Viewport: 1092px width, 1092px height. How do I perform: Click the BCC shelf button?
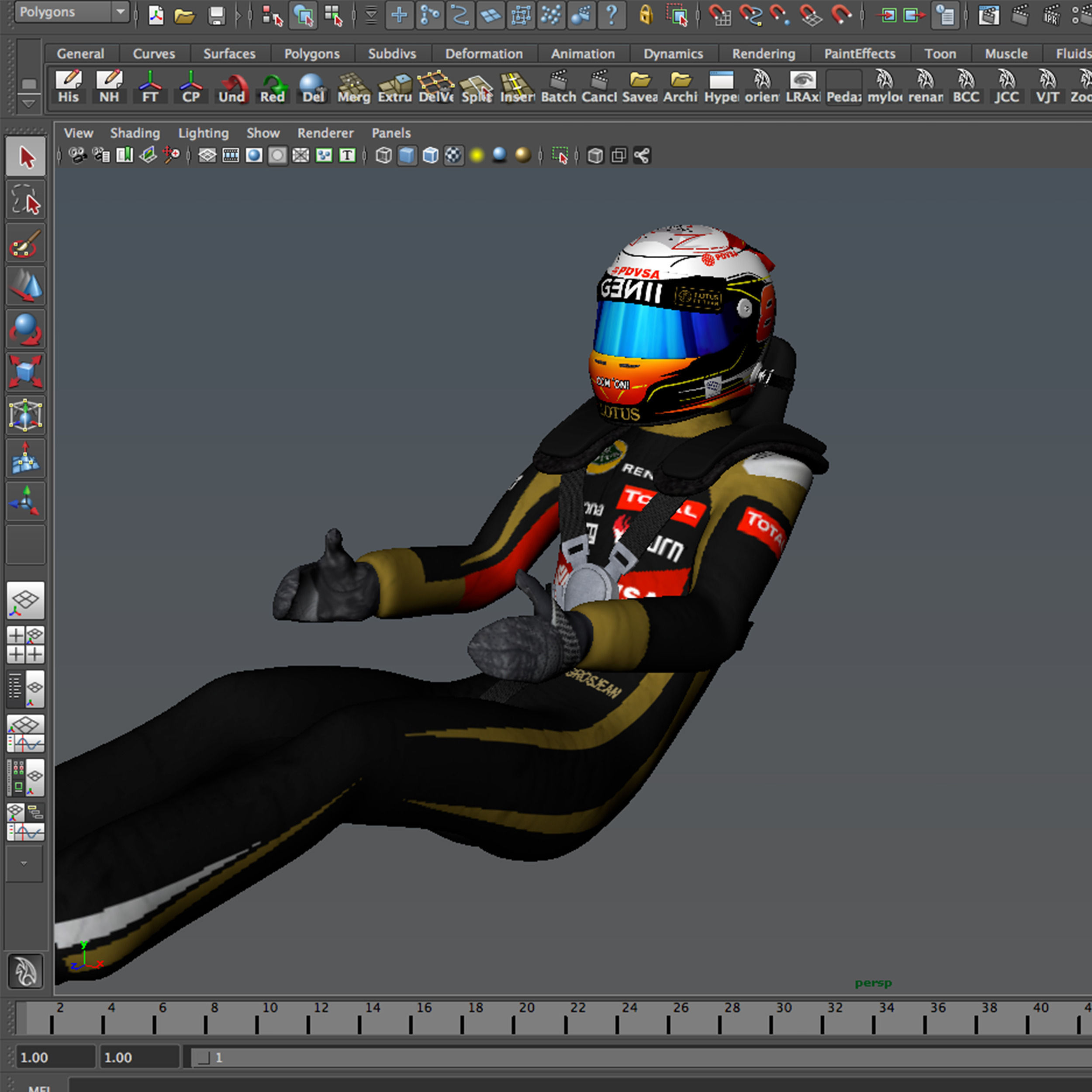coord(966,86)
